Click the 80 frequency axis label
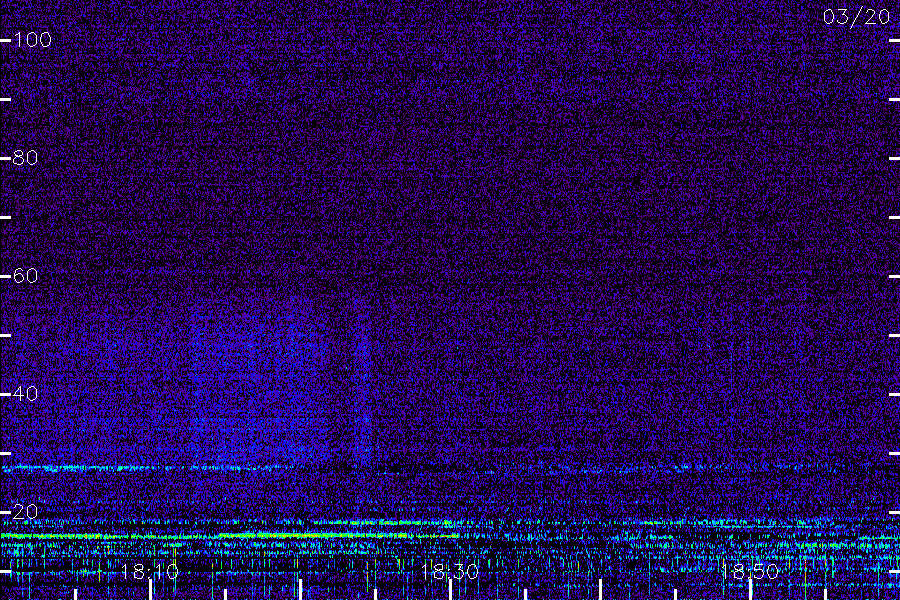This screenshot has height=600, width=900. point(25,158)
